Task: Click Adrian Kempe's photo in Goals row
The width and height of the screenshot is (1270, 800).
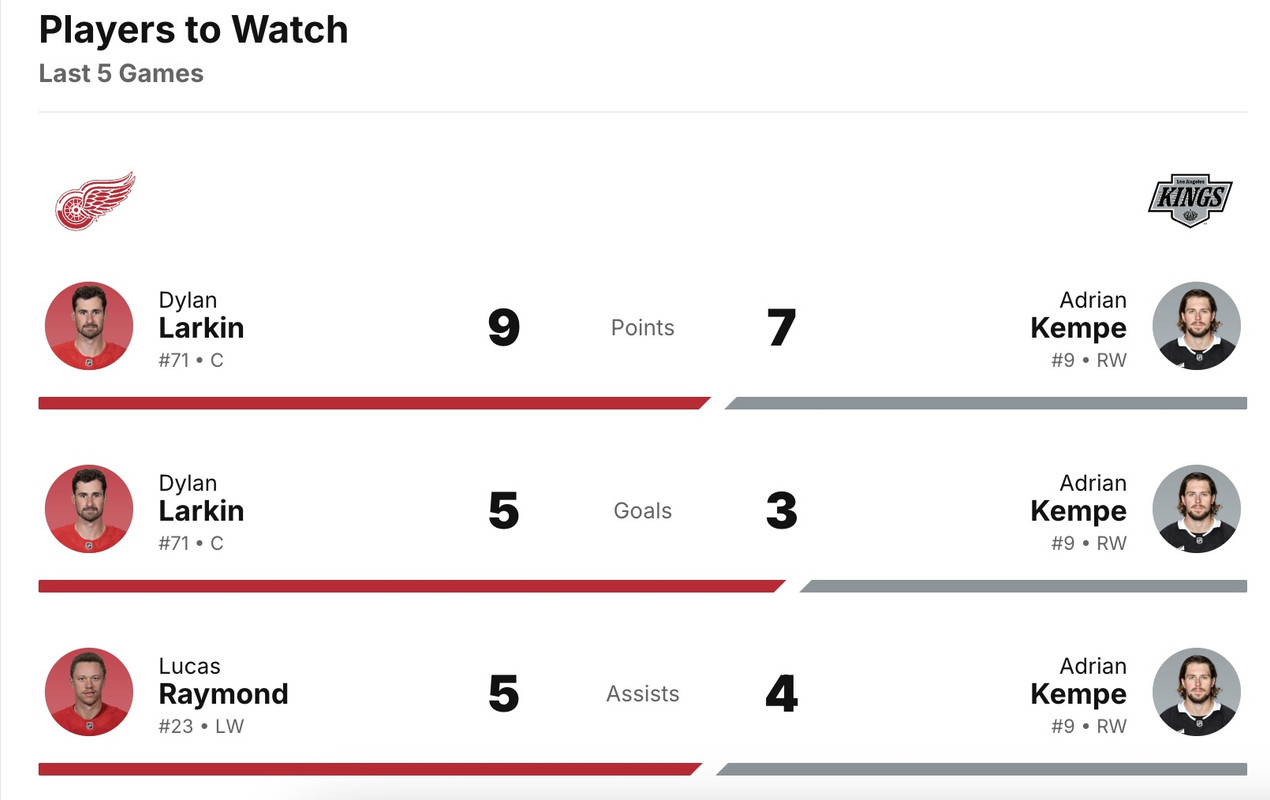Action: click(x=1196, y=509)
